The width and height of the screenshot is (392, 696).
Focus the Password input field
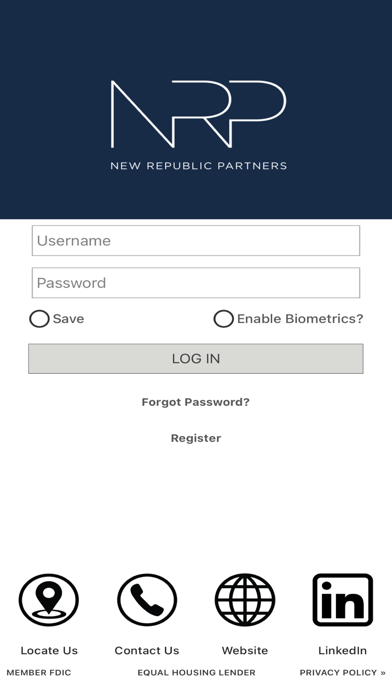pyautogui.click(x=196, y=283)
